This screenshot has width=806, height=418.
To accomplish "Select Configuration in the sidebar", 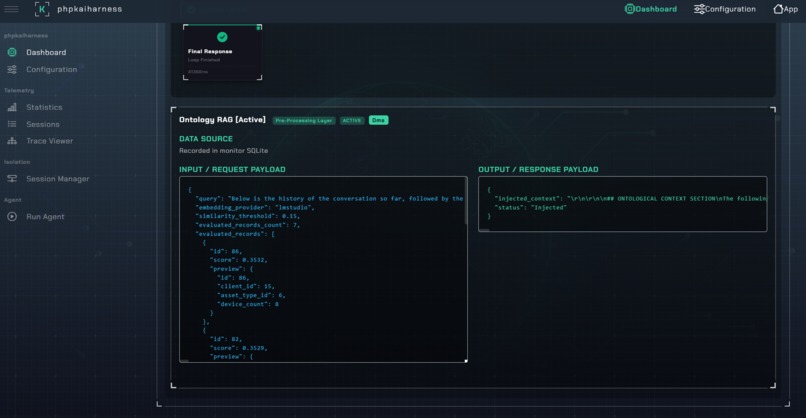I will [x=51, y=69].
